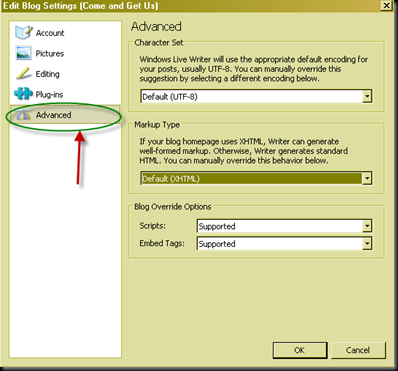Click the Pictures landscape icon
Image resolution: width=398 pixels, height=371 pixels.
(24, 53)
